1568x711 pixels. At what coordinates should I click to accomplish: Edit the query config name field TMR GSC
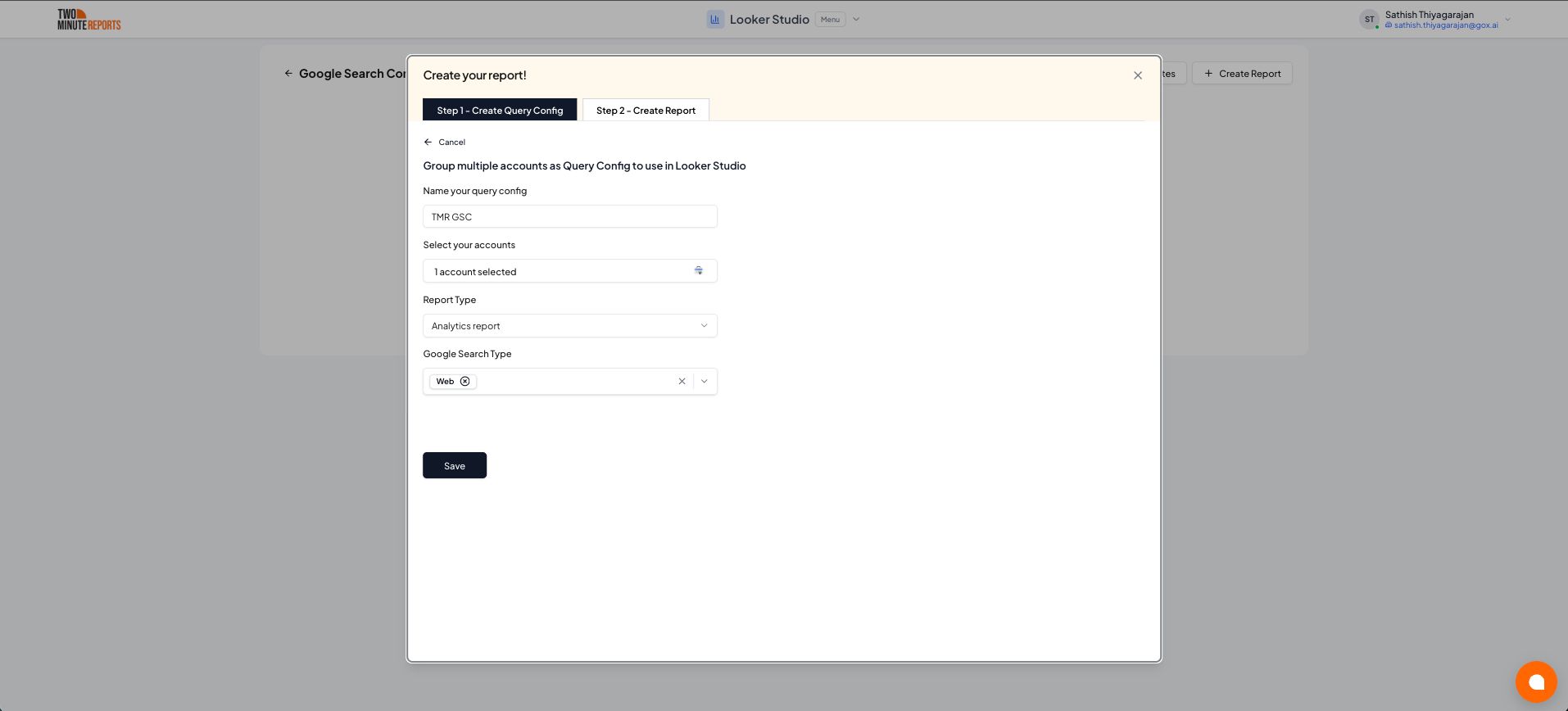(569, 216)
